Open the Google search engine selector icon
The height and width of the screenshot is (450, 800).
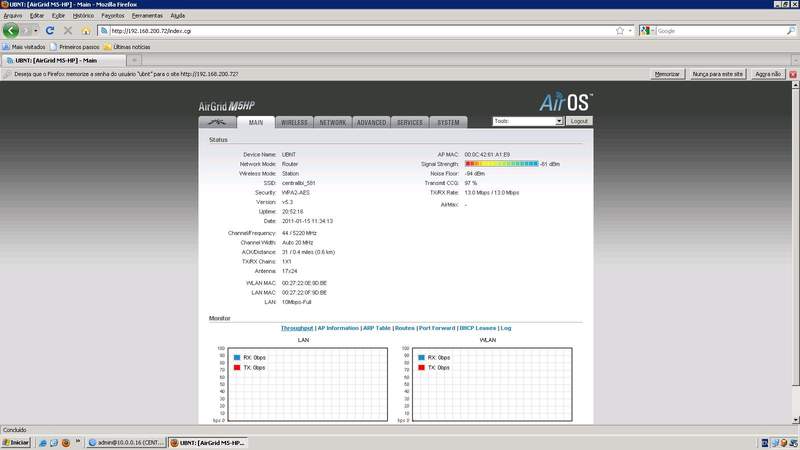[x=645, y=31]
